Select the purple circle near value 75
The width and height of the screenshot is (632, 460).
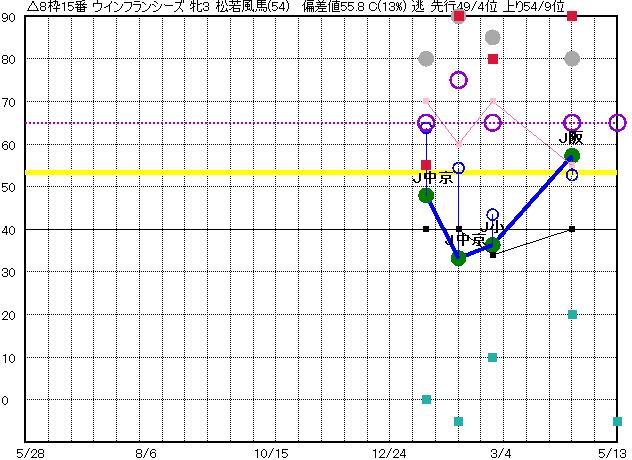pos(459,80)
